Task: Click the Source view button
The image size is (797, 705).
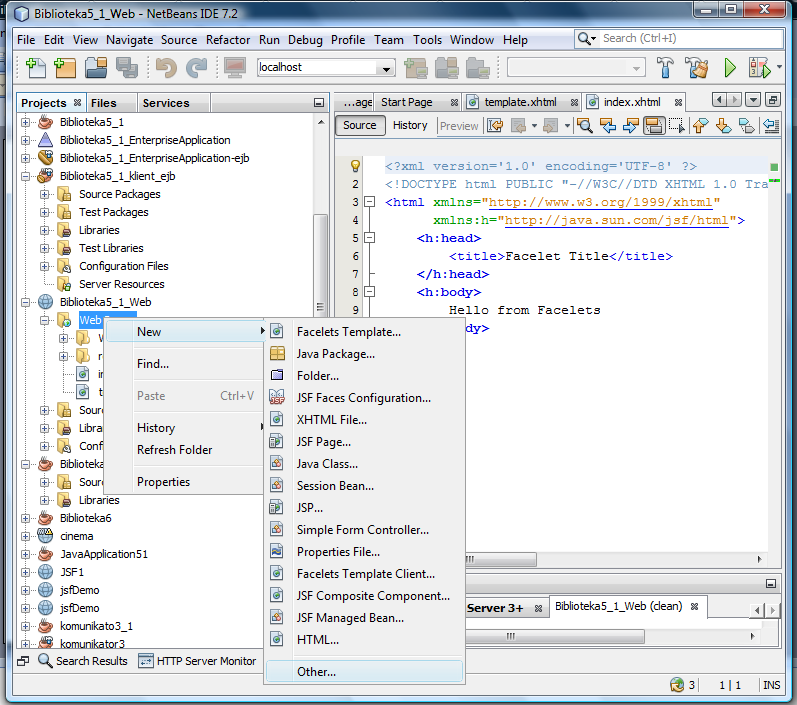Action: [359, 125]
